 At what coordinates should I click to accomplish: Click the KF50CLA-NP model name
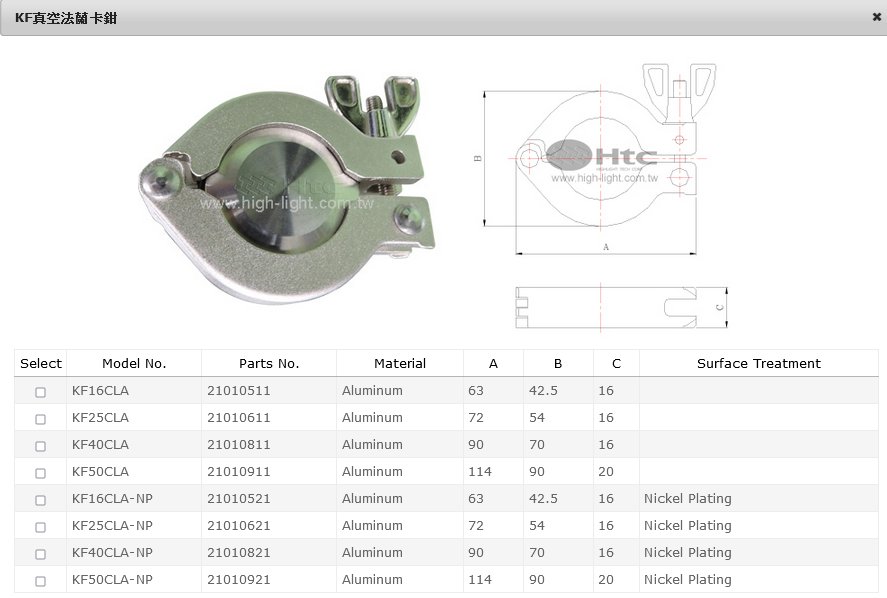(112, 580)
